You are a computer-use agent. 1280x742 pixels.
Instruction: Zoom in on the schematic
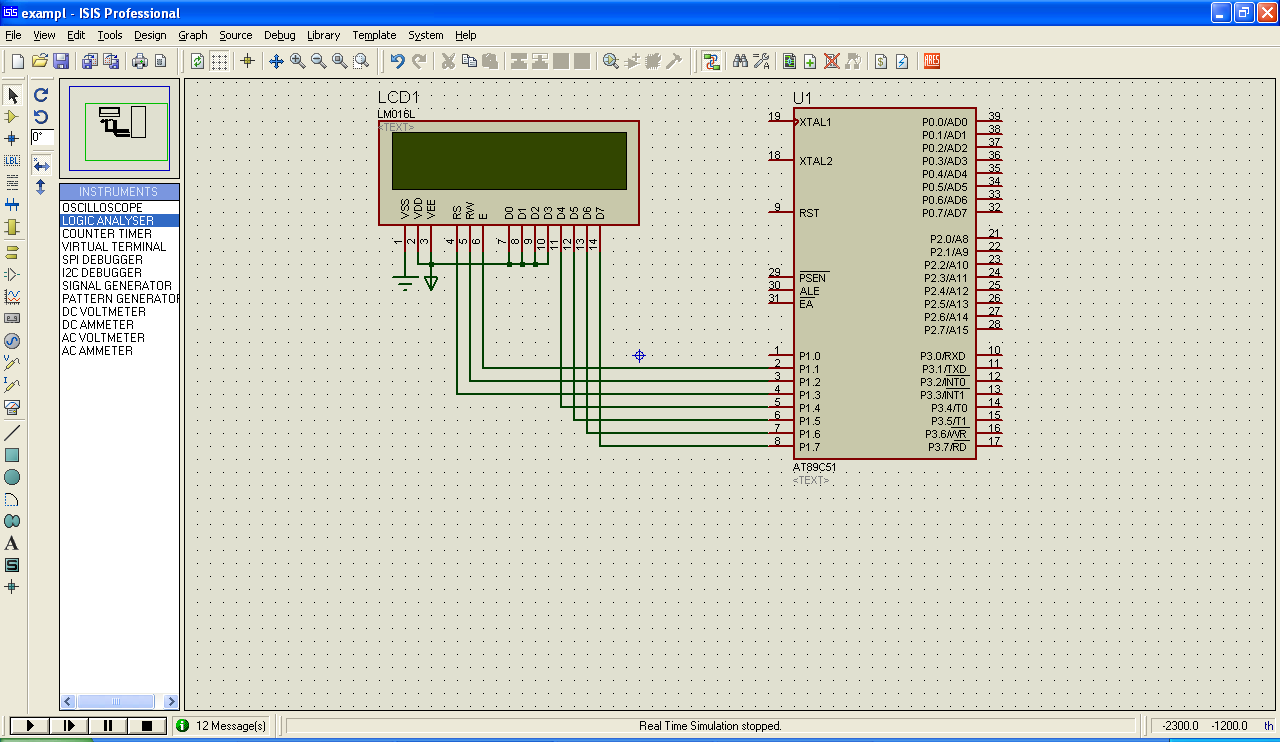tap(297, 61)
